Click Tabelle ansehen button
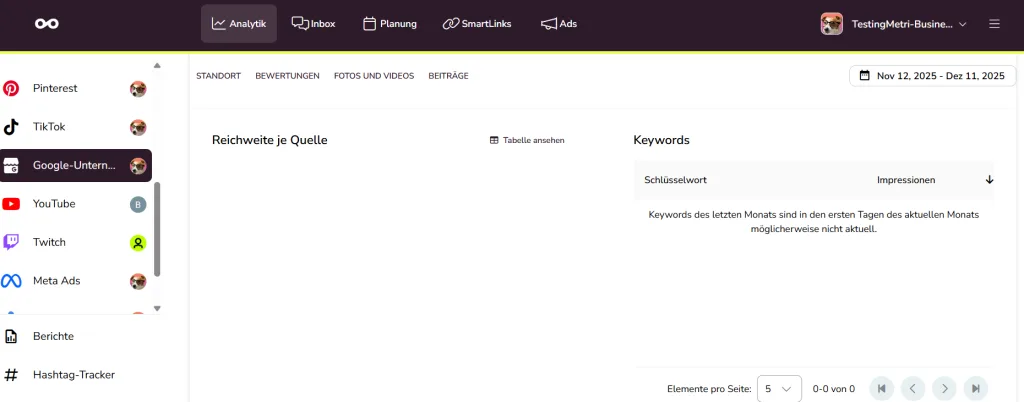 (527, 140)
